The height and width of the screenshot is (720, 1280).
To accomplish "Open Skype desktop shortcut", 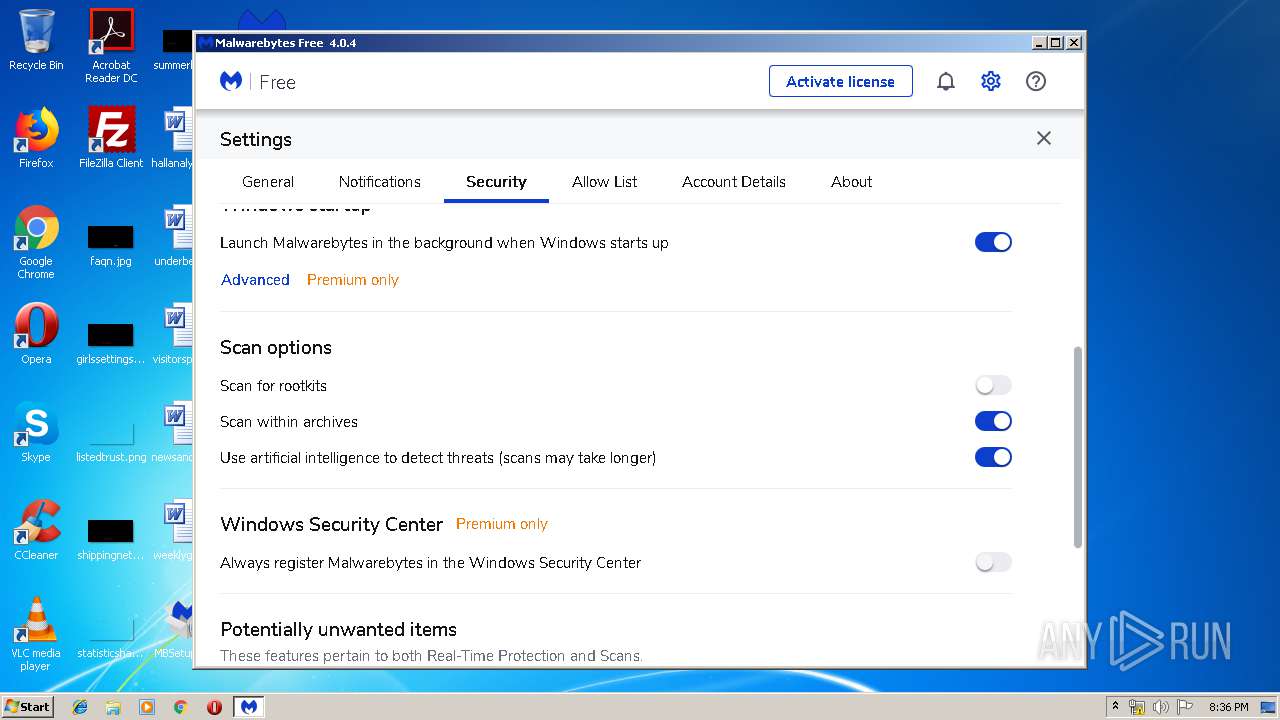I will pyautogui.click(x=36, y=432).
